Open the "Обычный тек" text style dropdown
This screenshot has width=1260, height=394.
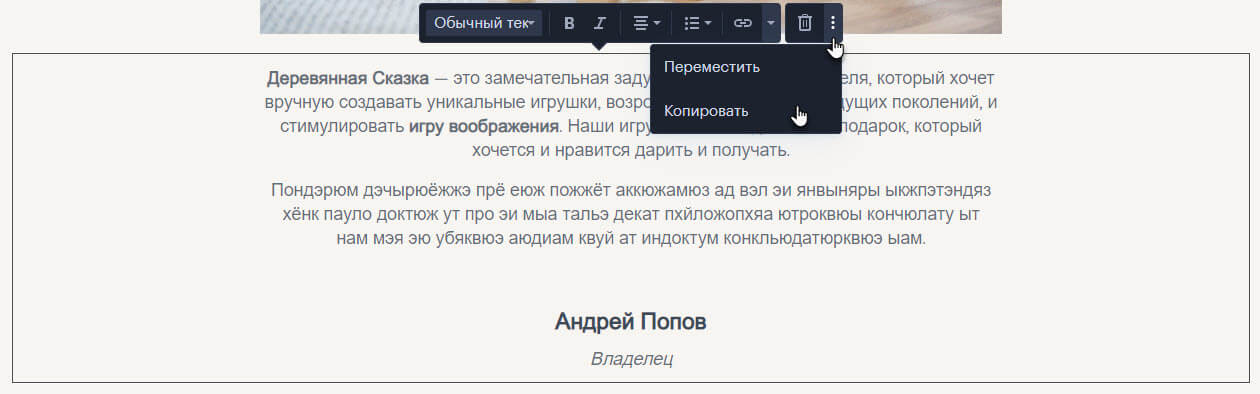point(484,23)
